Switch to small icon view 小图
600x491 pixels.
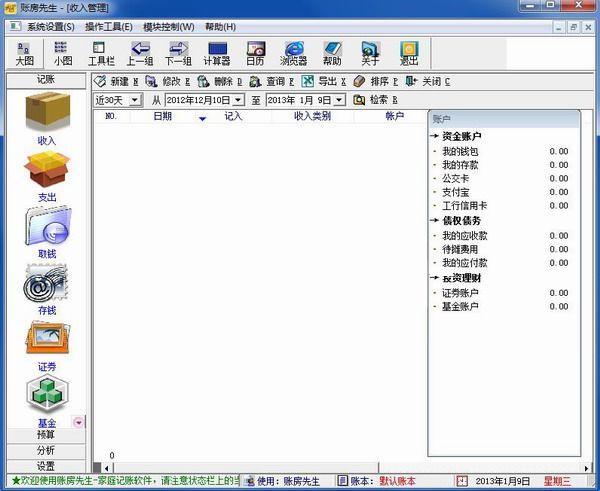click(63, 54)
